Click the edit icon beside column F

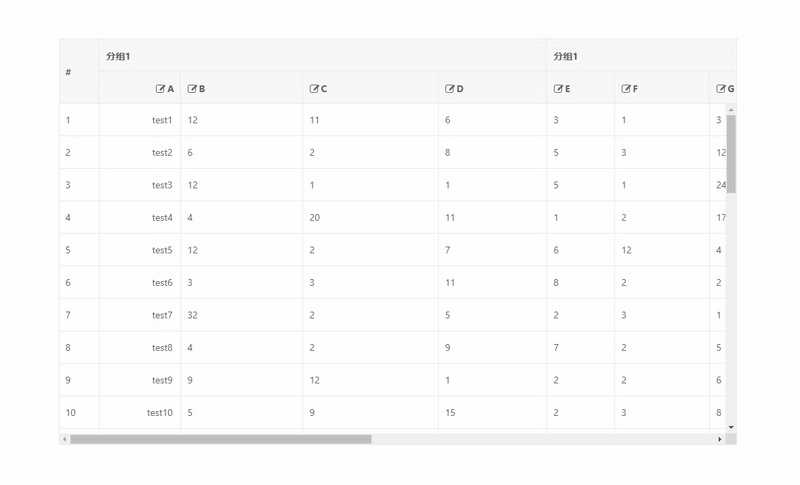[626, 89]
